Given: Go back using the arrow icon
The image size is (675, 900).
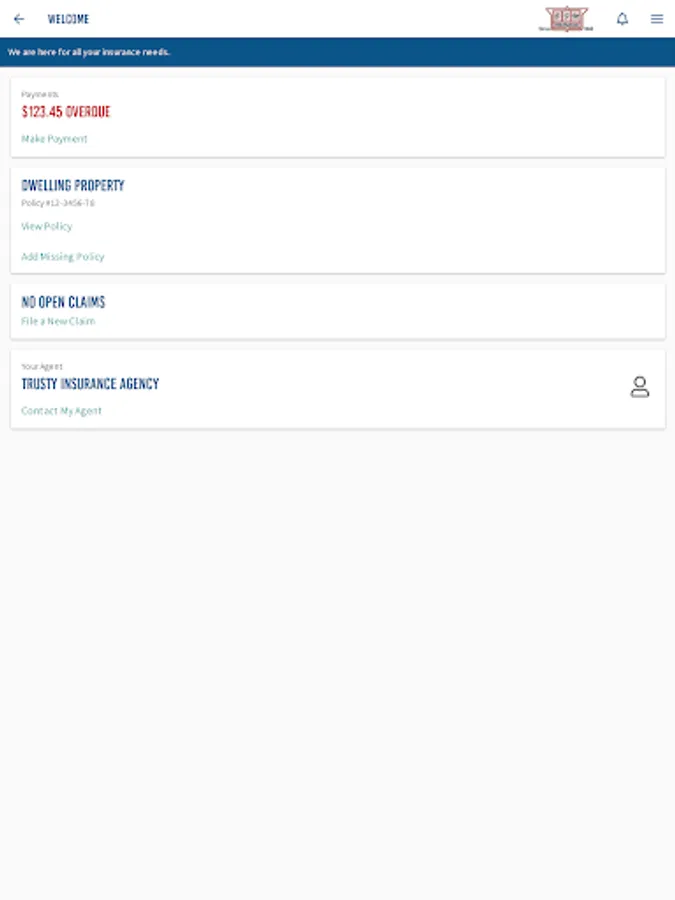Looking at the screenshot, I should click(x=19, y=19).
